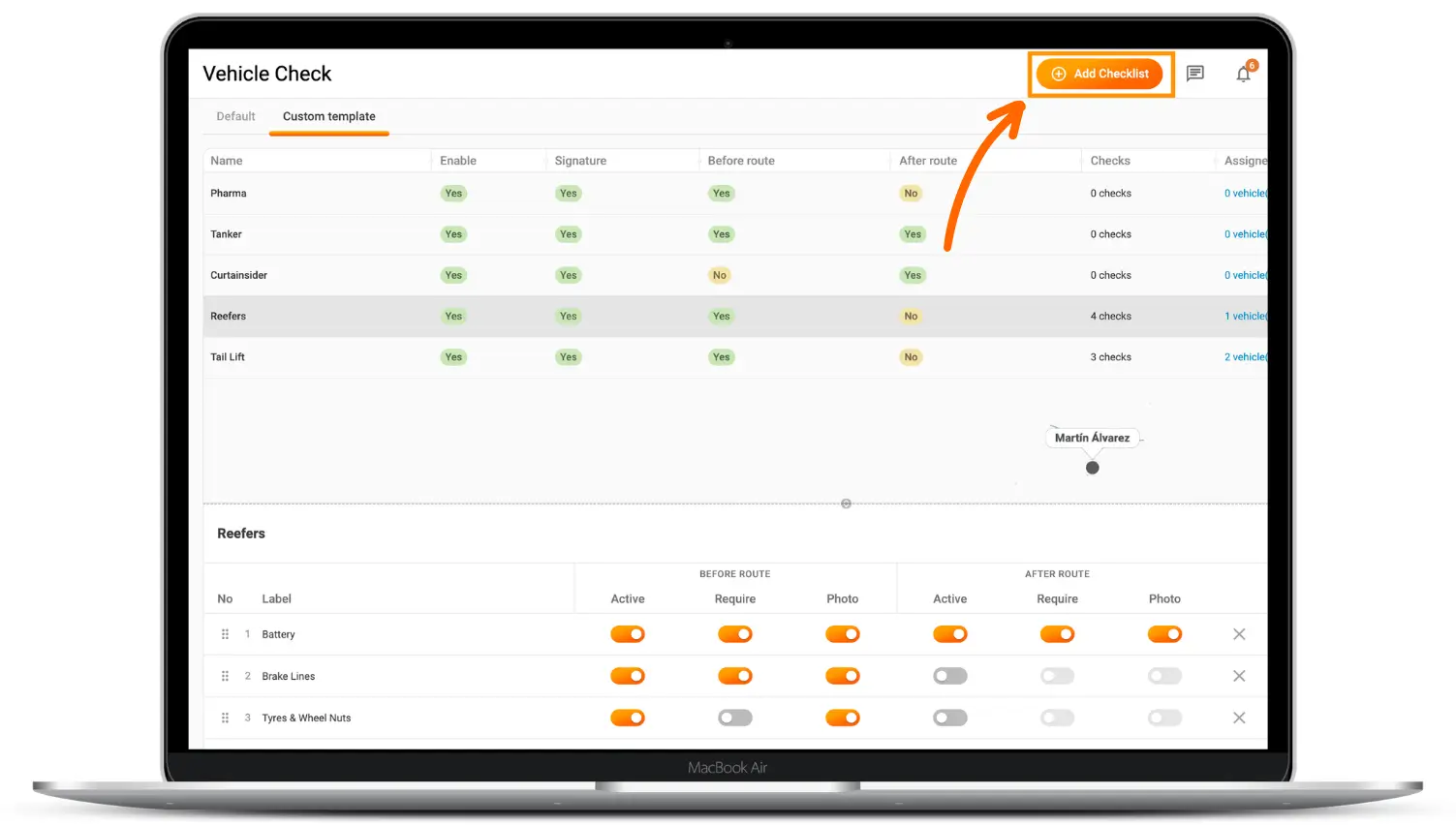Click the Martín Álvarez cursor label

pos(1092,438)
